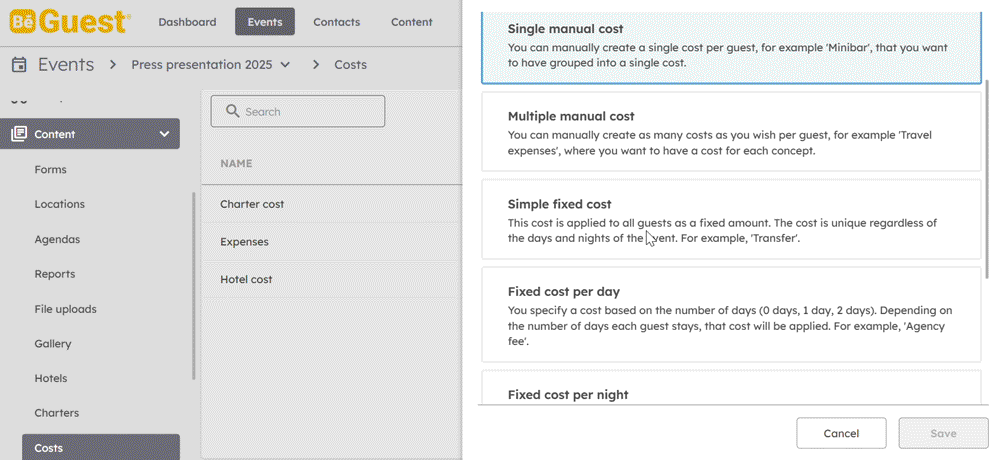Open Forms in the sidebar
Screen dimensions: 1000x460
point(50,170)
